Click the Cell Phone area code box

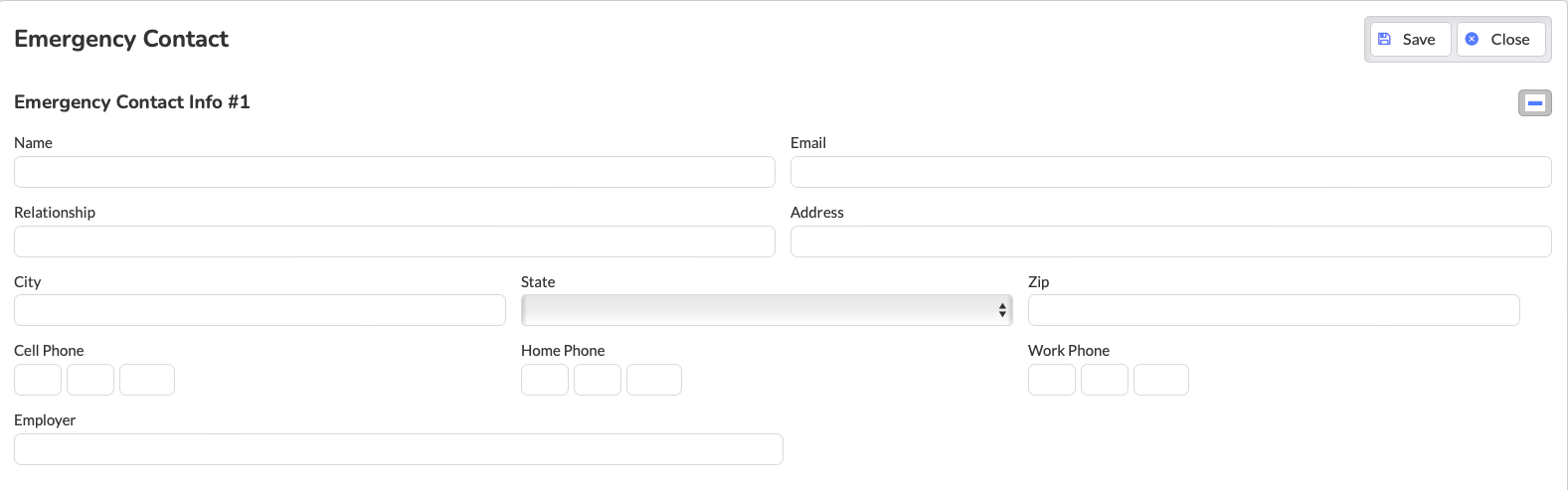pos(38,380)
